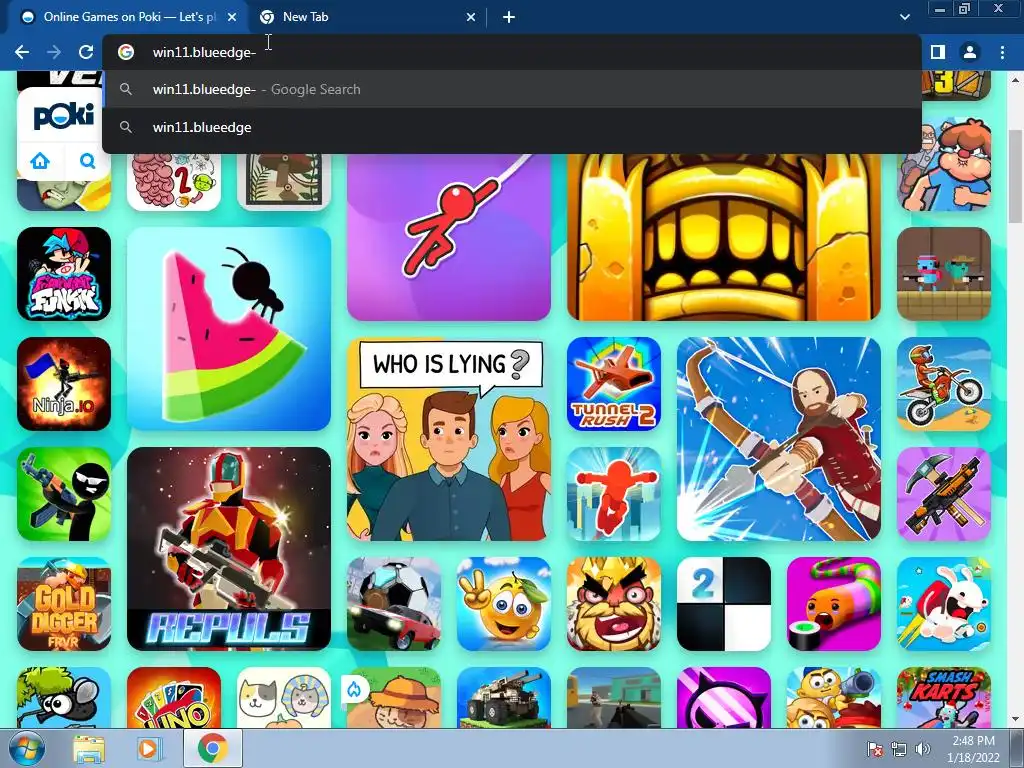Open the volume speaker tray icon
This screenshot has height=768, width=1024.
coord(922,749)
